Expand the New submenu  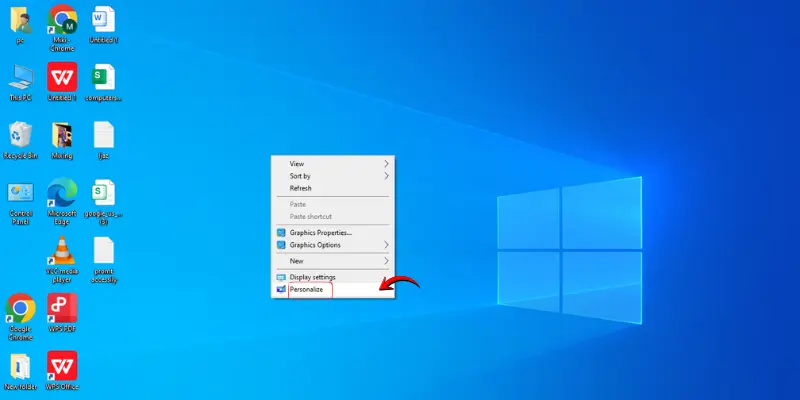tap(333, 261)
